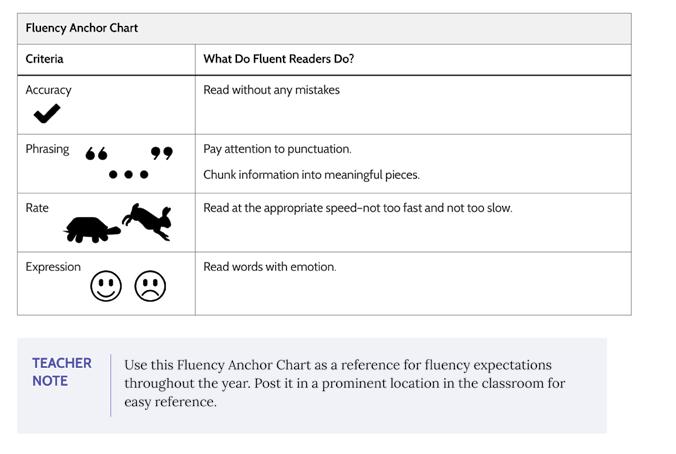Click "Chunk information into meaningful pieces." line
The height and width of the screenshot is (454, 676).
311,175
